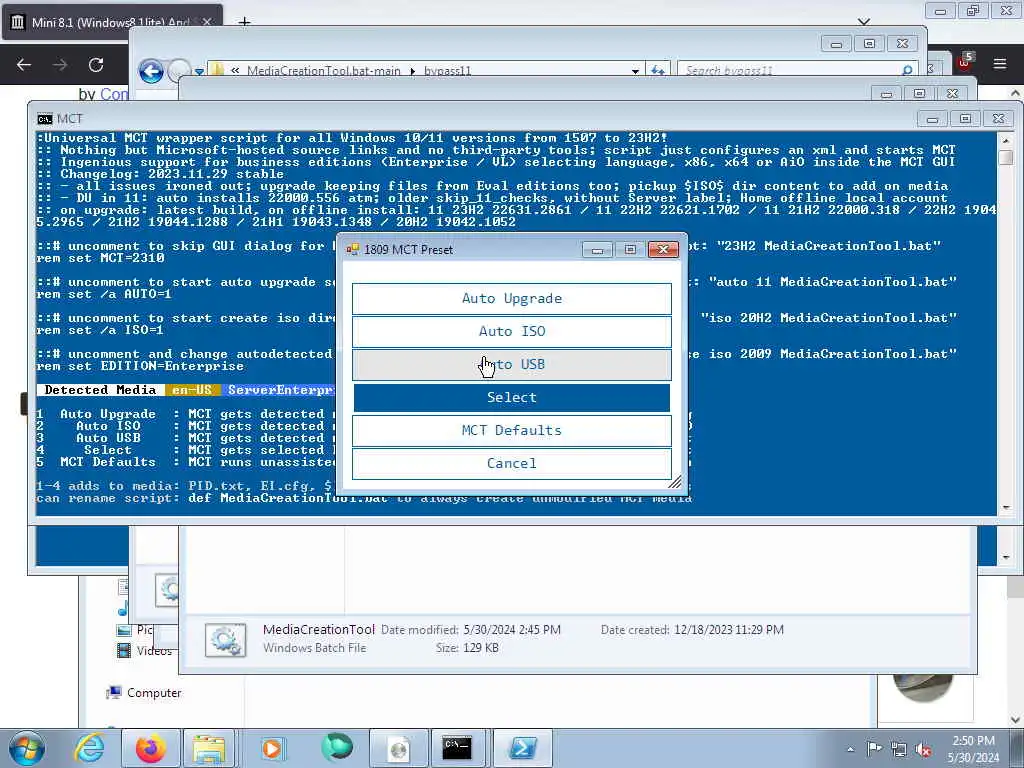Select MediaCreationTool.bat-main in the address path
The image size is (1024, 768).
[x=323, y=71]
